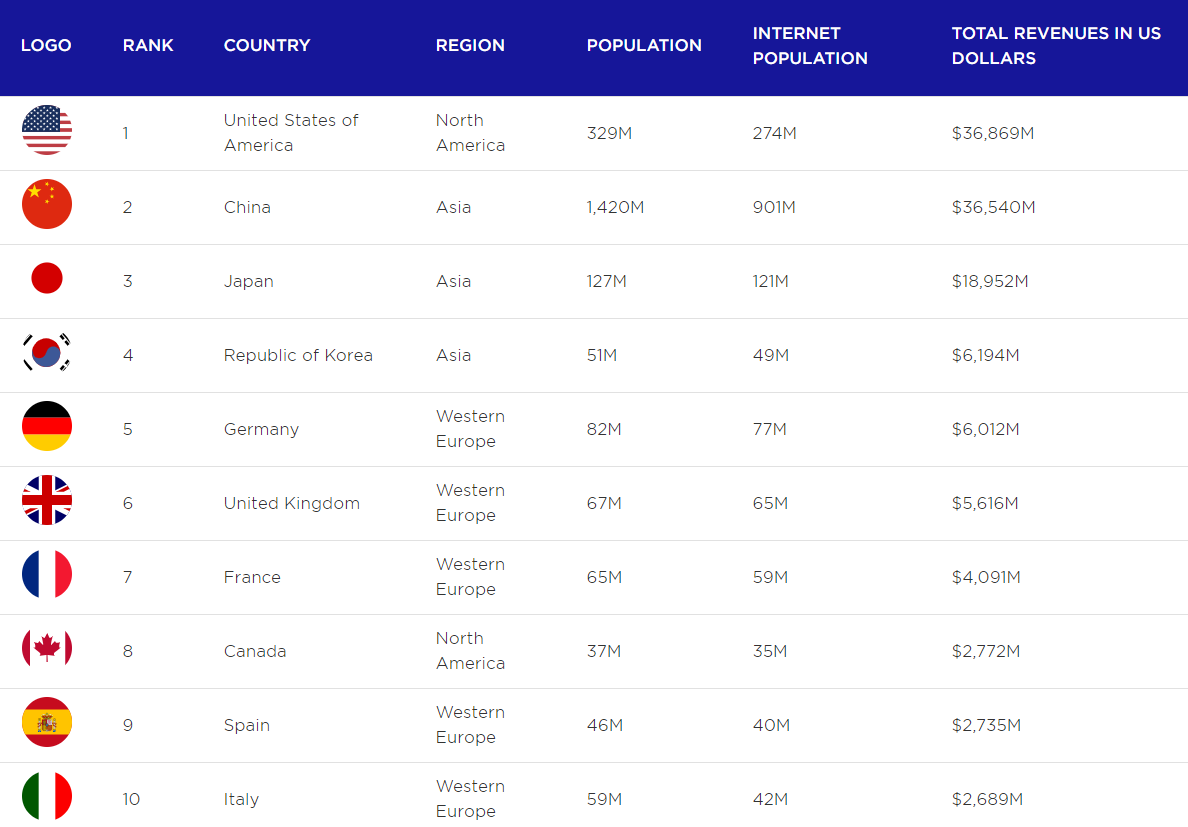Sort by the COUNTRY column header

coord(267,46)
